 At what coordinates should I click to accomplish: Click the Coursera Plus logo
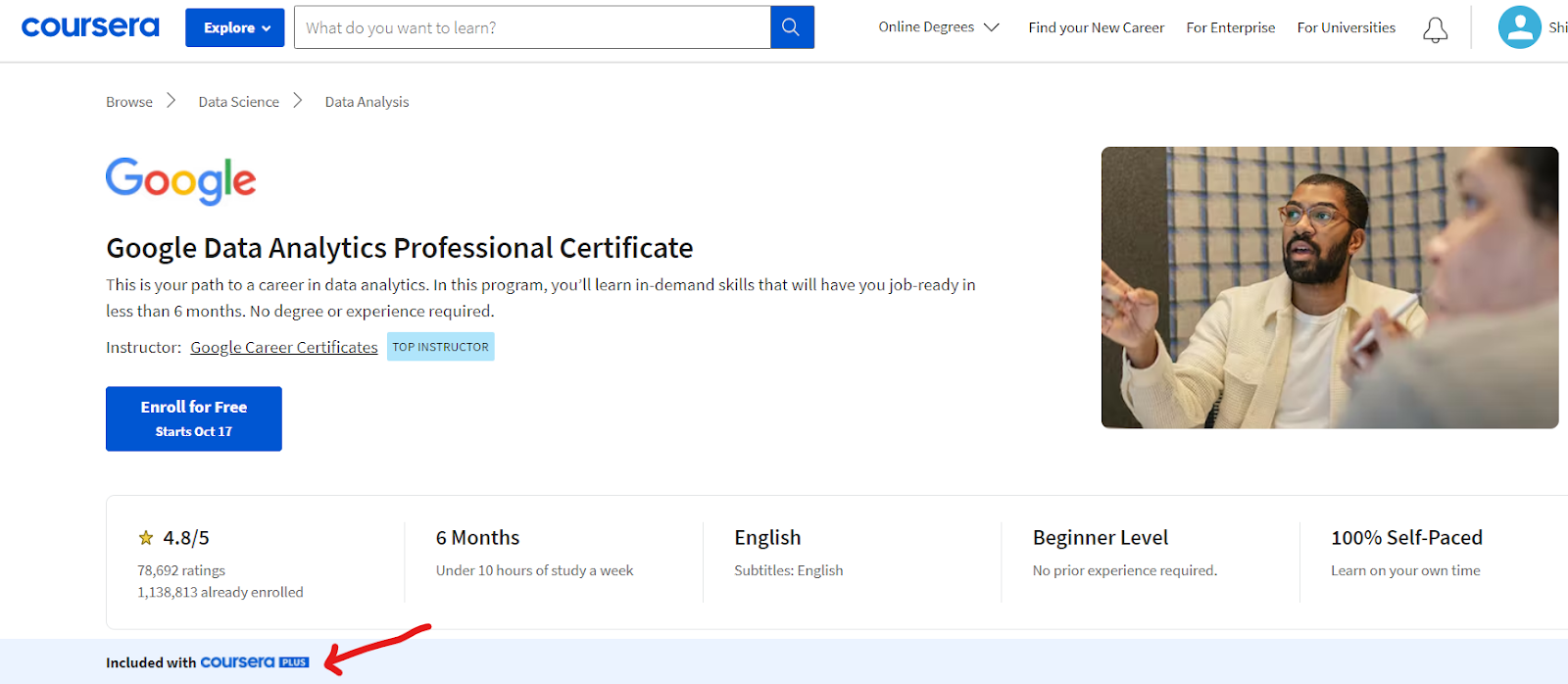tap(255, 662)
